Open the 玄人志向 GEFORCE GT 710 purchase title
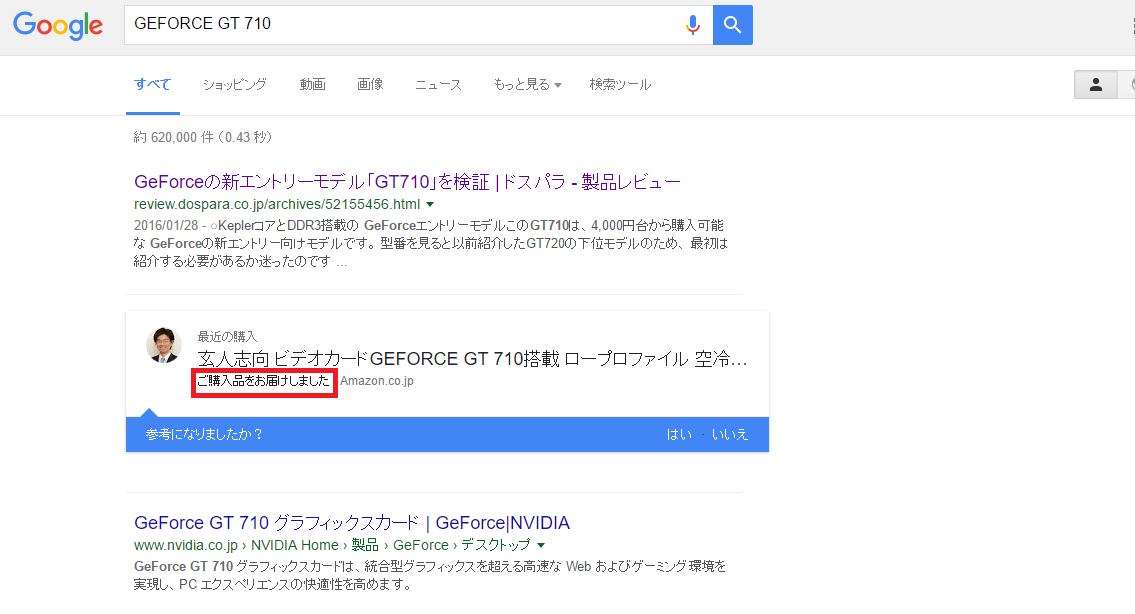 point(472,358)
